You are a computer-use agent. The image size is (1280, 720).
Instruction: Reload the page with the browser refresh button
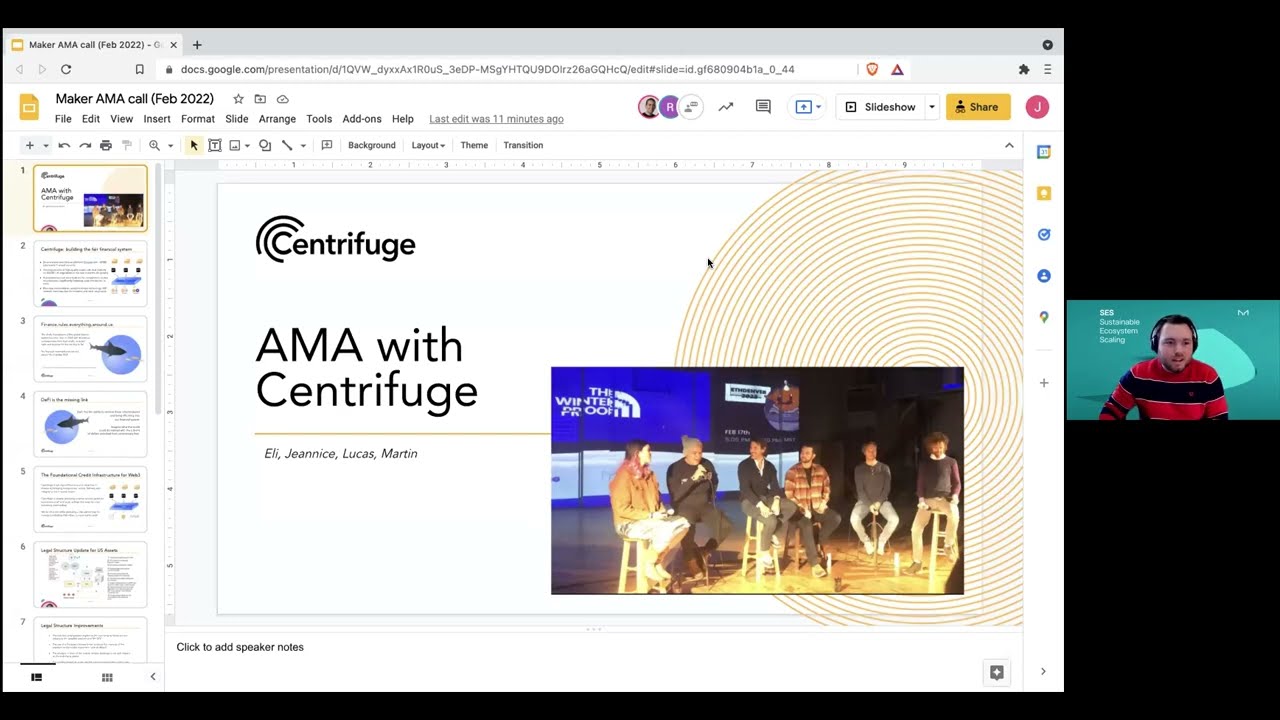pyautogui.click(x=66, y=69)
